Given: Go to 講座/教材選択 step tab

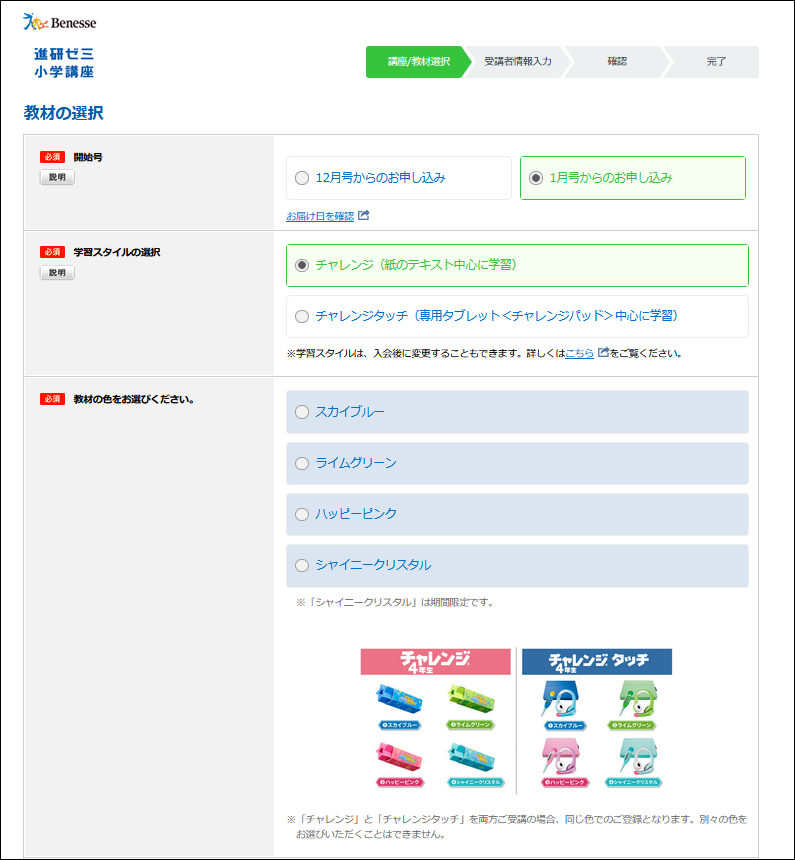Looking at the screenshot, I should (x=418, y=62).
